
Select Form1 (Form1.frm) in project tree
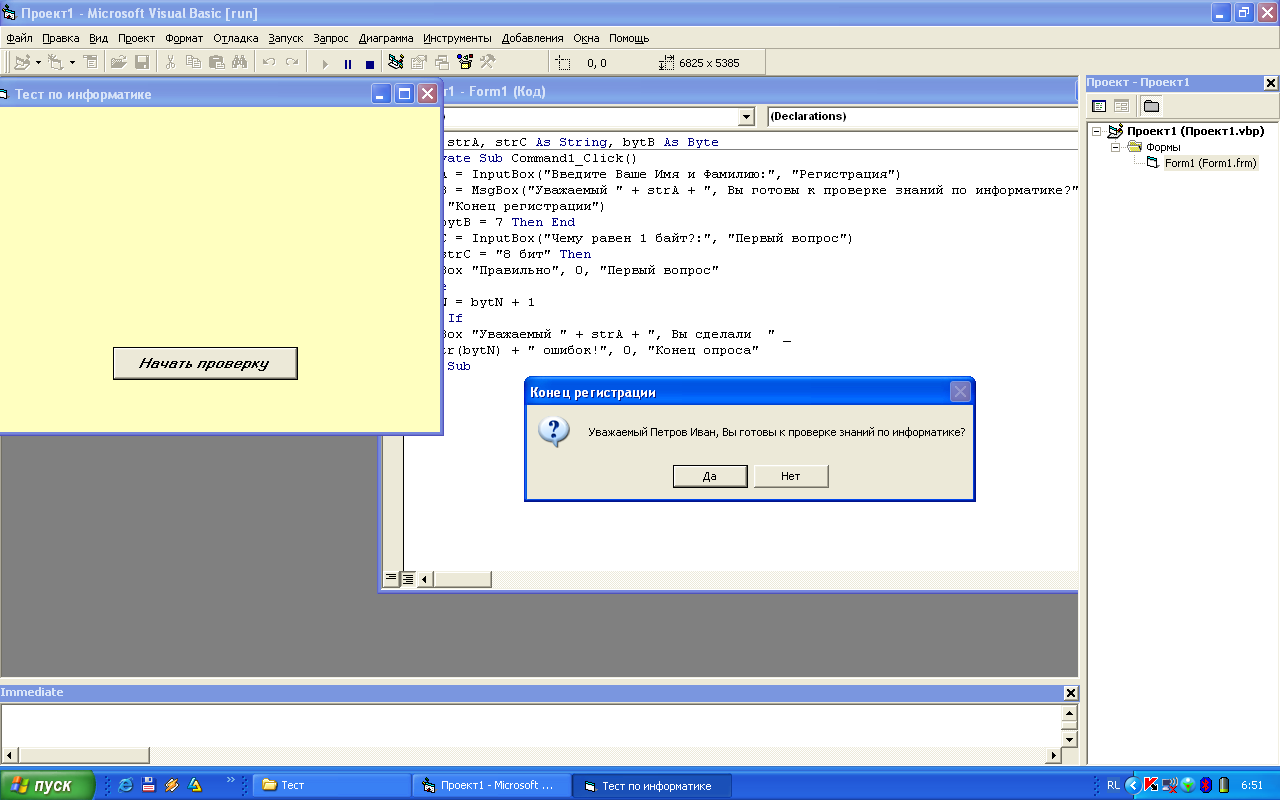[1210, 163]
